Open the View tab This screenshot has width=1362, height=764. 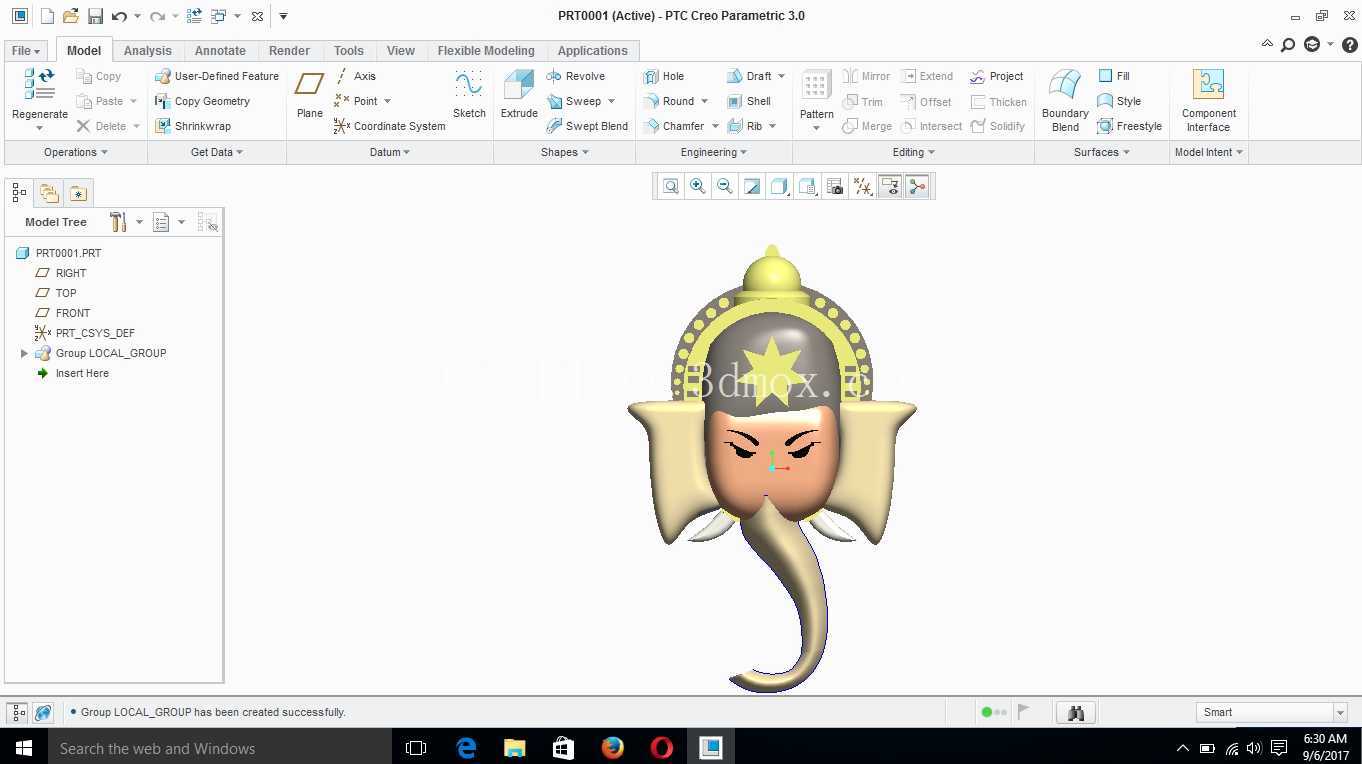401,50
